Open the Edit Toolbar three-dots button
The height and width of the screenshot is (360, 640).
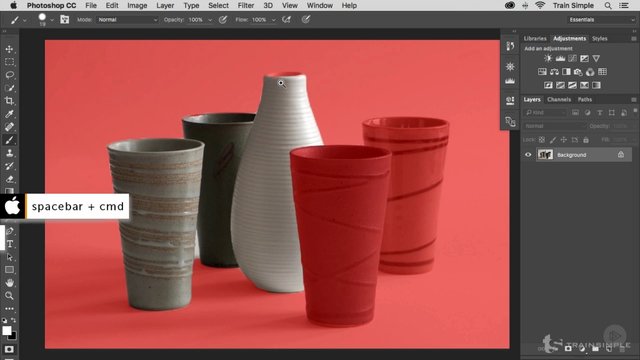click(x=9, y=309)
